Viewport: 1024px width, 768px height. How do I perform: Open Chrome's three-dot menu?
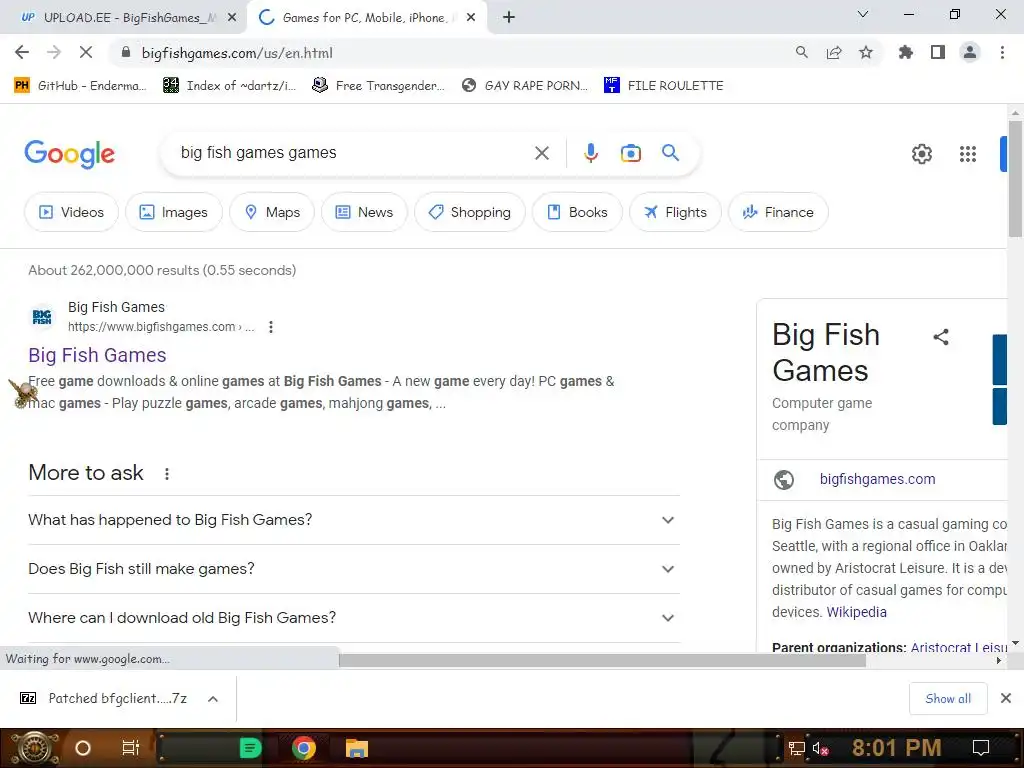pos(1002,52)
